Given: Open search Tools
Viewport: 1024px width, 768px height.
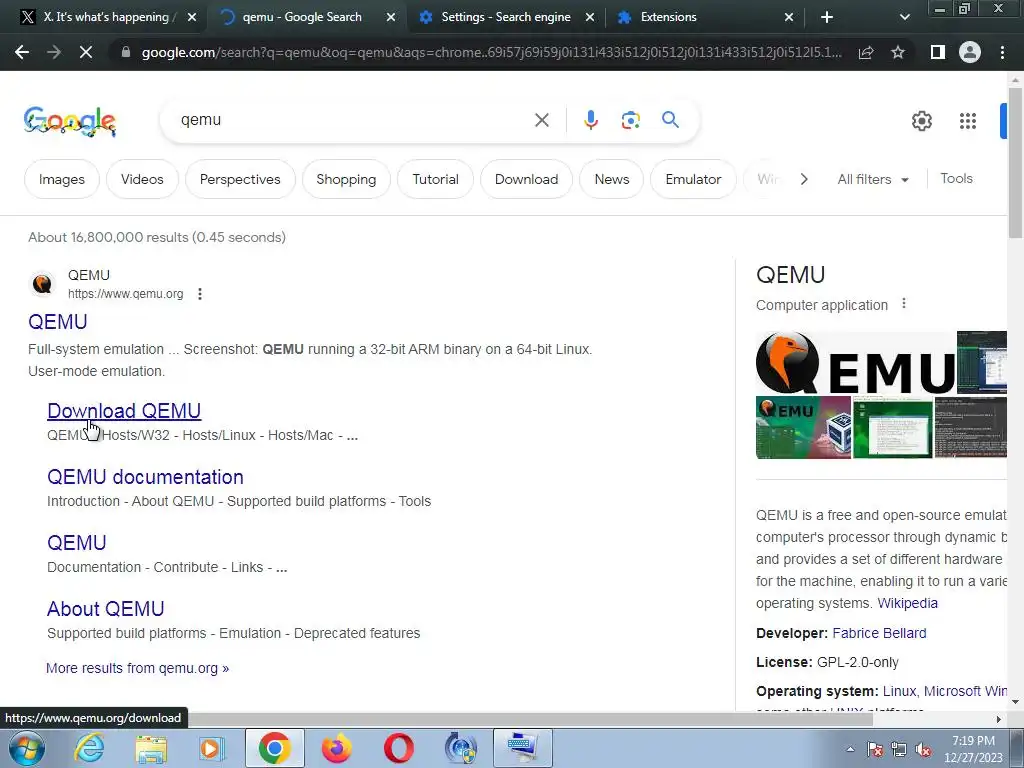Looking at the screenshot, I should (x=956, y=178).
